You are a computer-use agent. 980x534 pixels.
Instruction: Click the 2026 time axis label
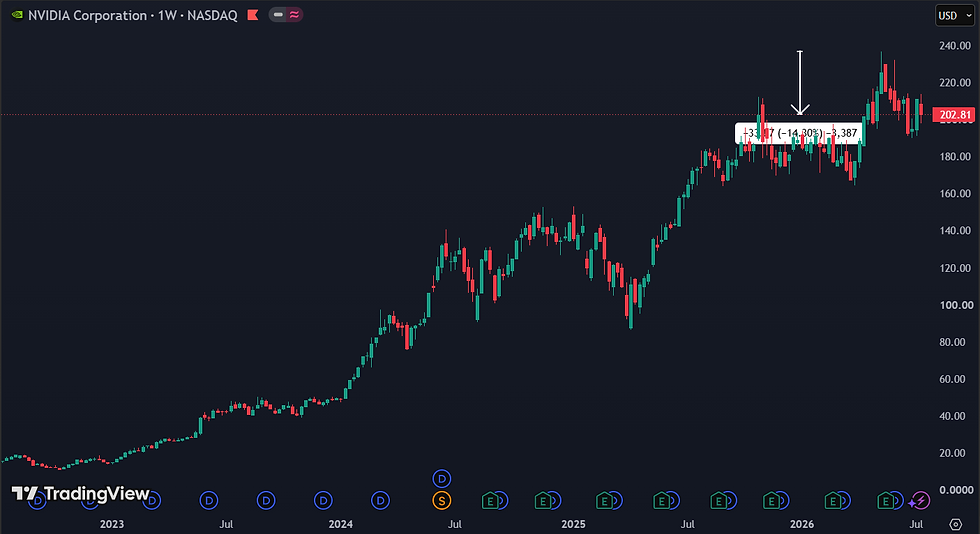click(802, 524)
